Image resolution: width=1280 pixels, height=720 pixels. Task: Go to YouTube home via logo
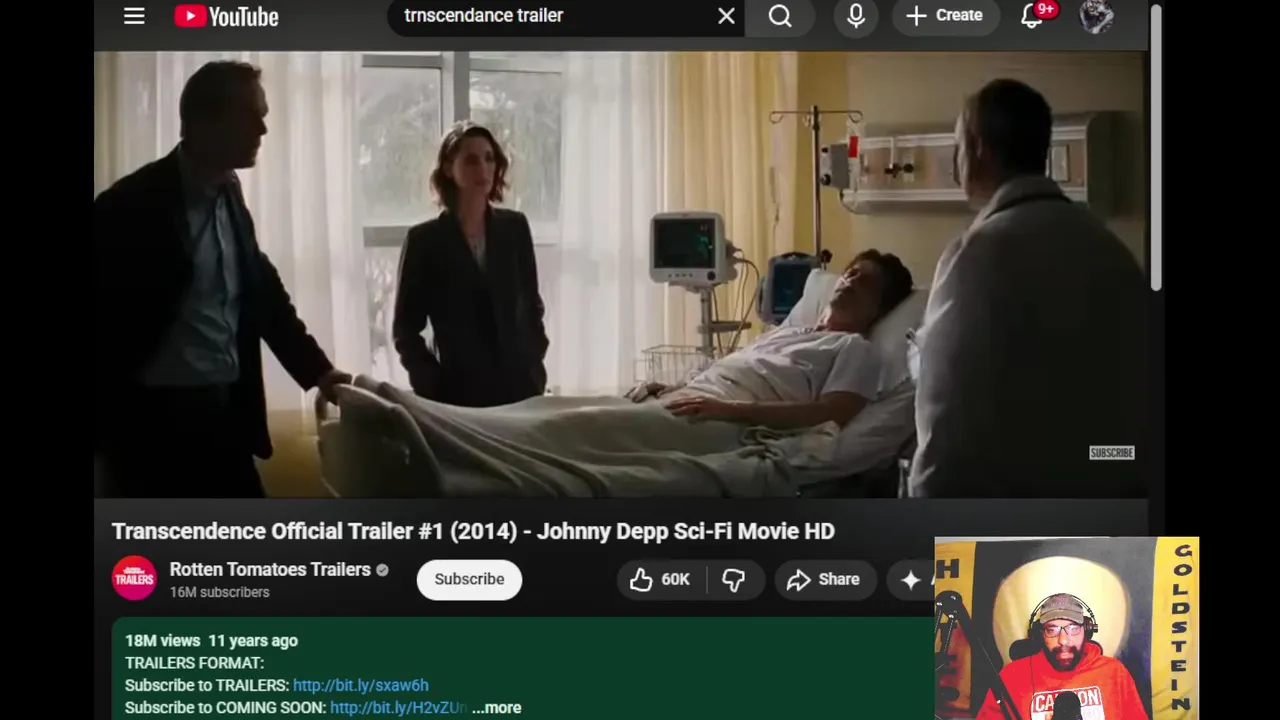[227, 16]
